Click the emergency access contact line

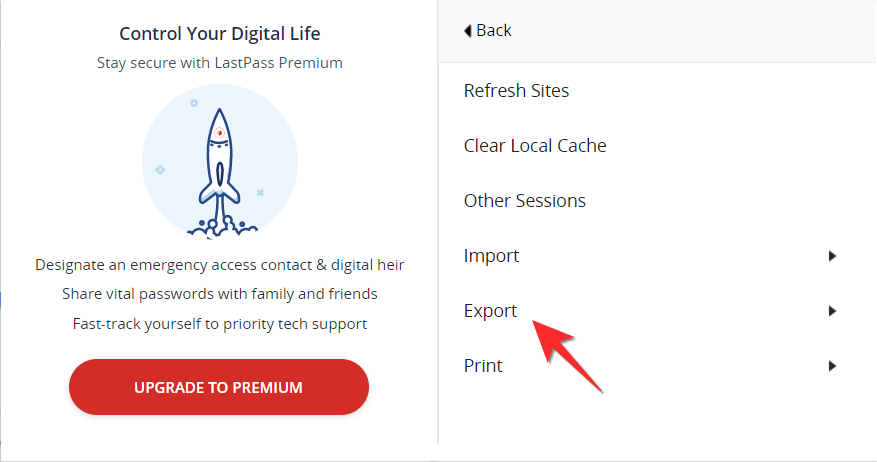[220, 265]
